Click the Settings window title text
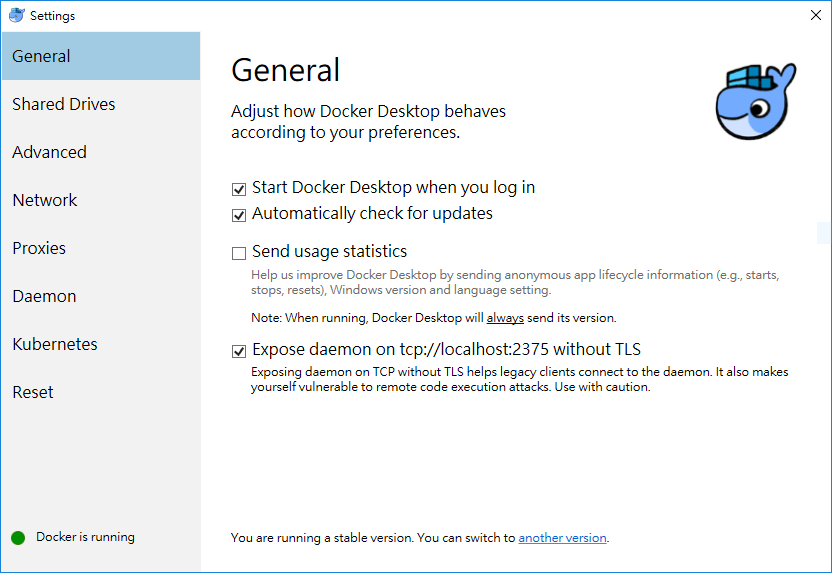The image size is (832, 573). [x=53, y=16]
